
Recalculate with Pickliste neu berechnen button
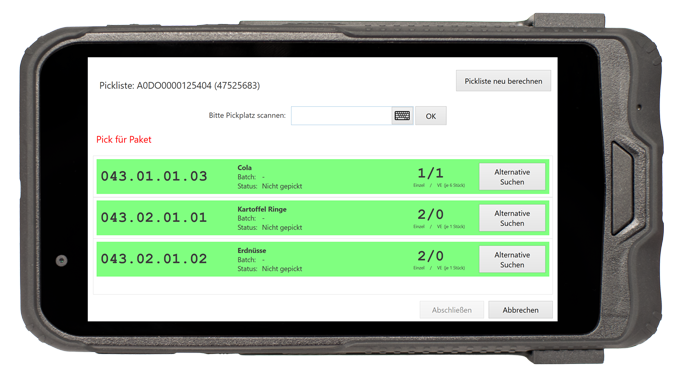503,81
